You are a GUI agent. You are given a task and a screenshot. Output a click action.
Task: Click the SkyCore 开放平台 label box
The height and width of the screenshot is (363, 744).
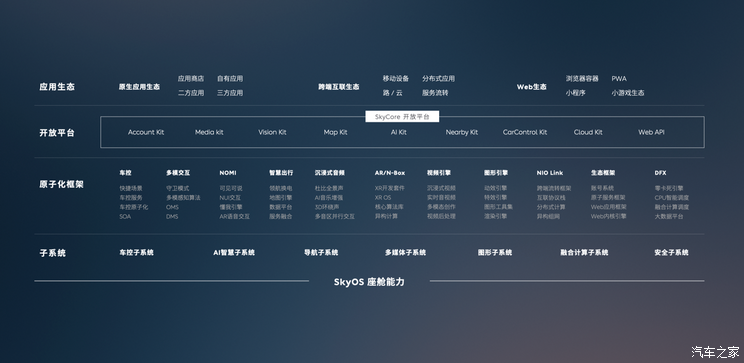(402, 117)
